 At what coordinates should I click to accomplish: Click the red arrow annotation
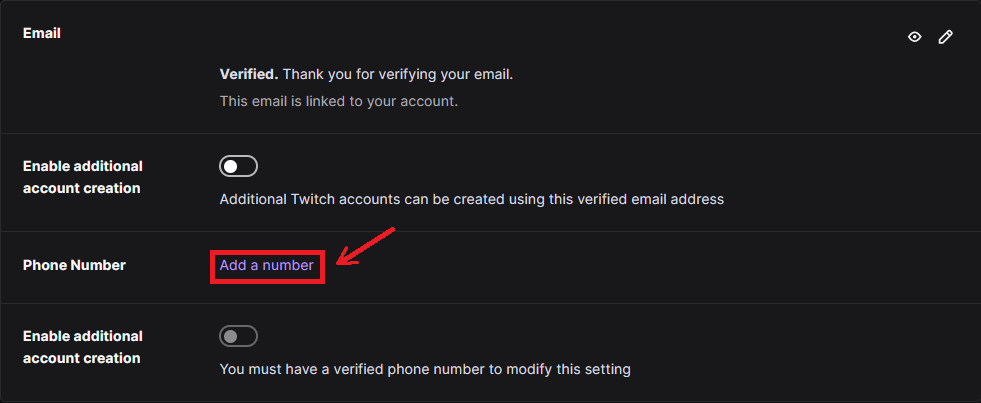tap(365, 247)
